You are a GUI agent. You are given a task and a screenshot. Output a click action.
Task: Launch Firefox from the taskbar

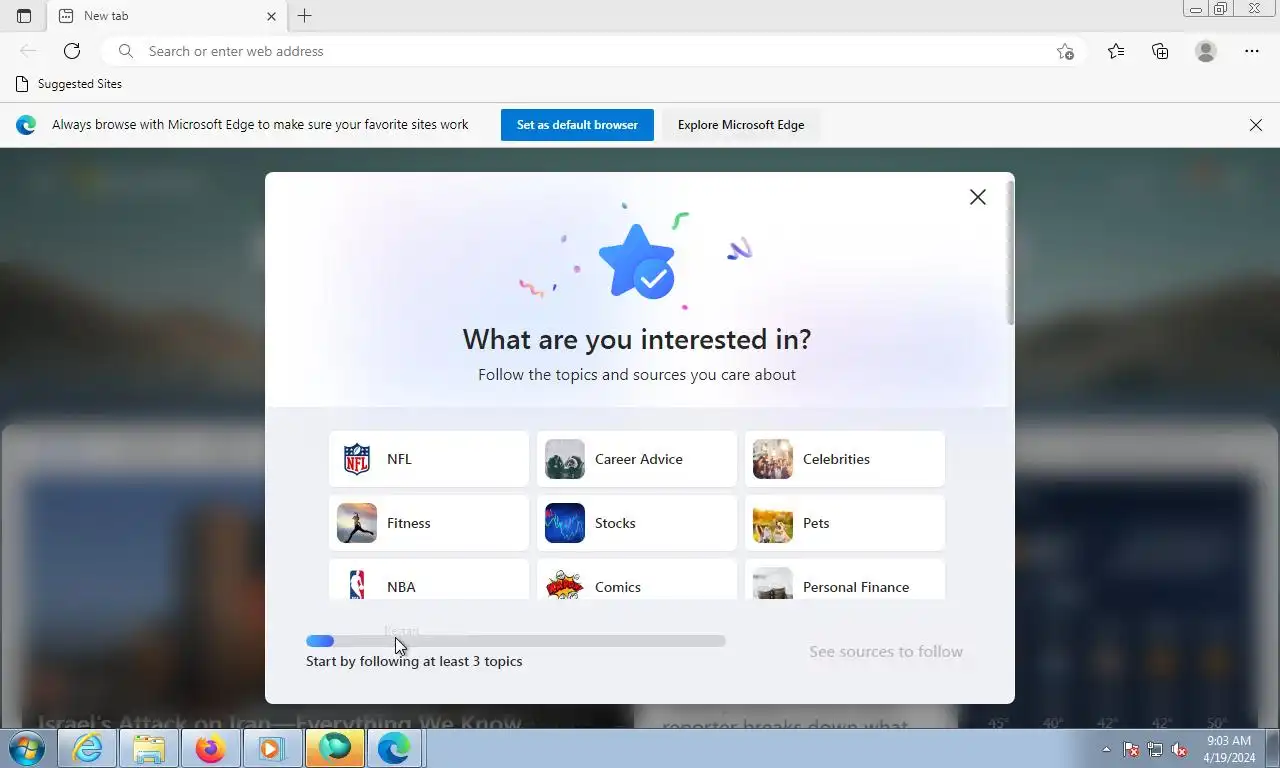coord(211,748)
